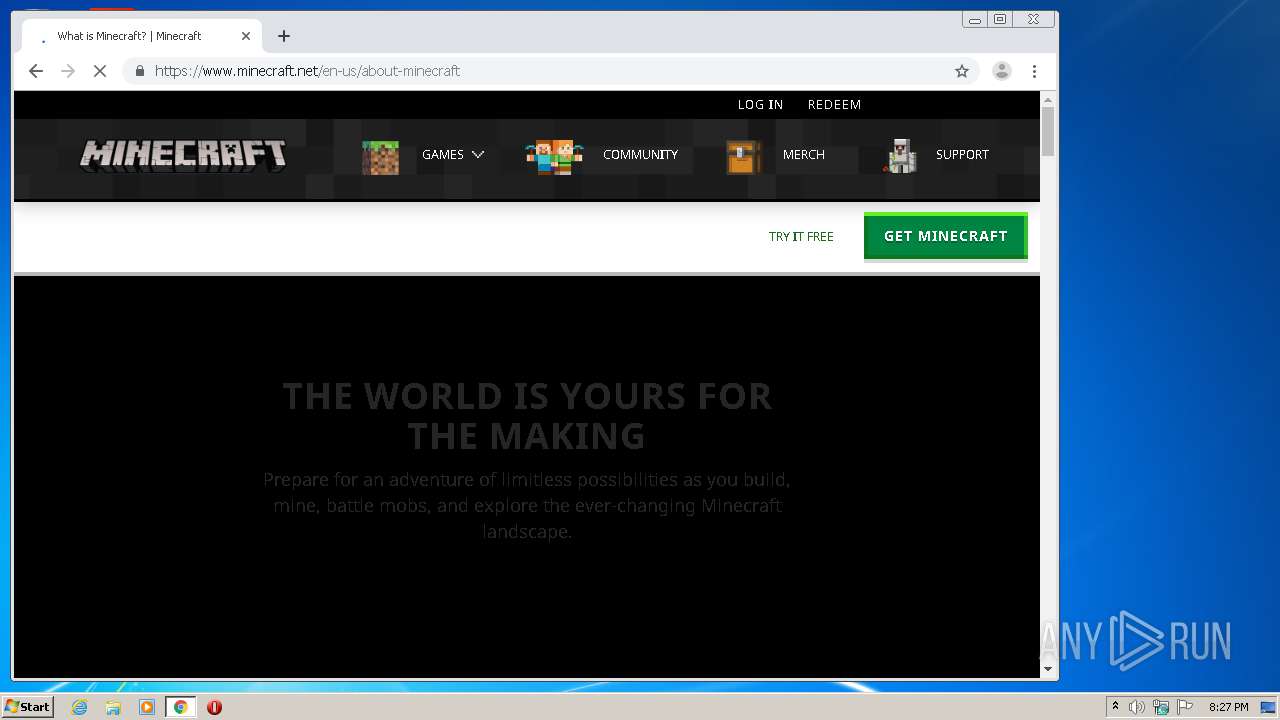Click the chest Merch icon
This screenshot has width=1280, height=720.
click(742, 157)
